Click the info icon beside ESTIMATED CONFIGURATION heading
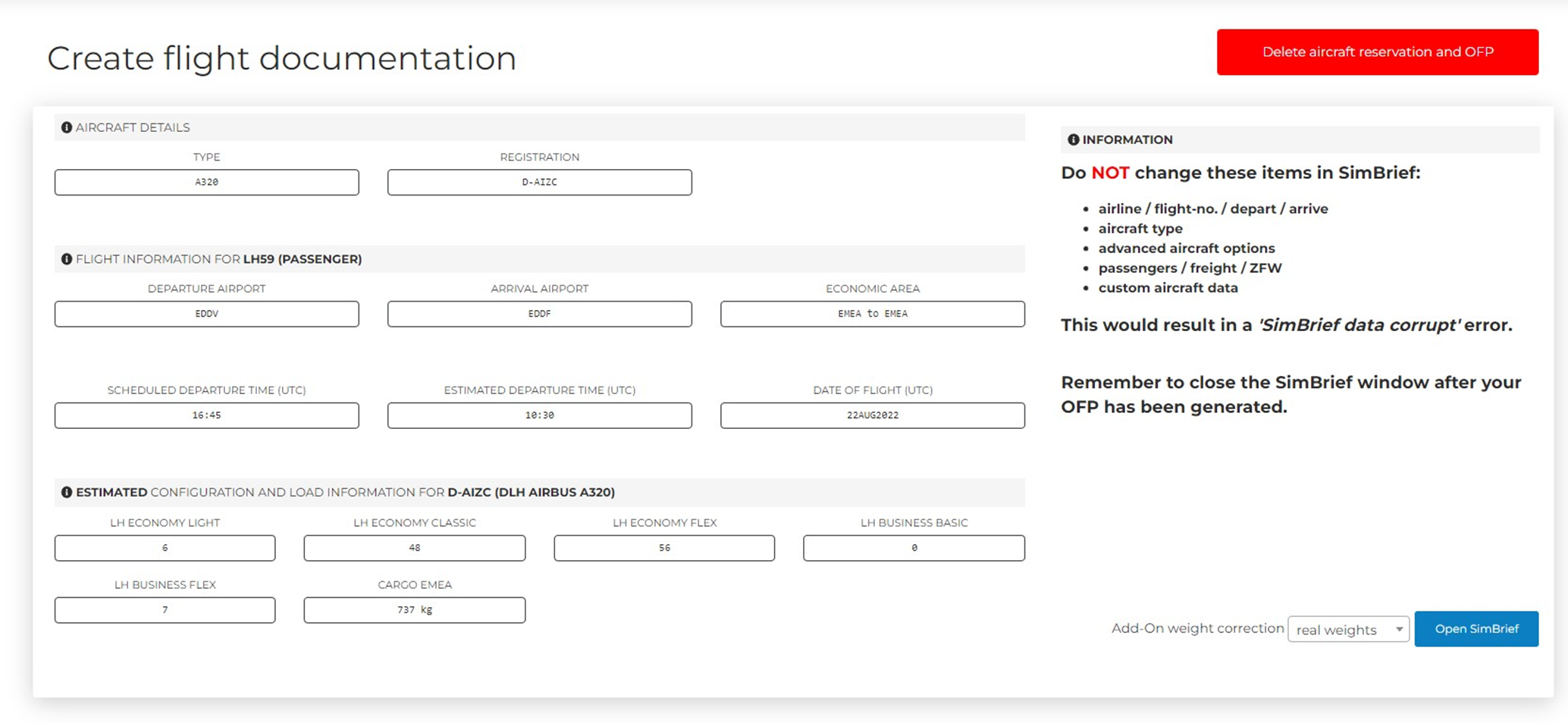1568x723 pixels. pos(67,492)
